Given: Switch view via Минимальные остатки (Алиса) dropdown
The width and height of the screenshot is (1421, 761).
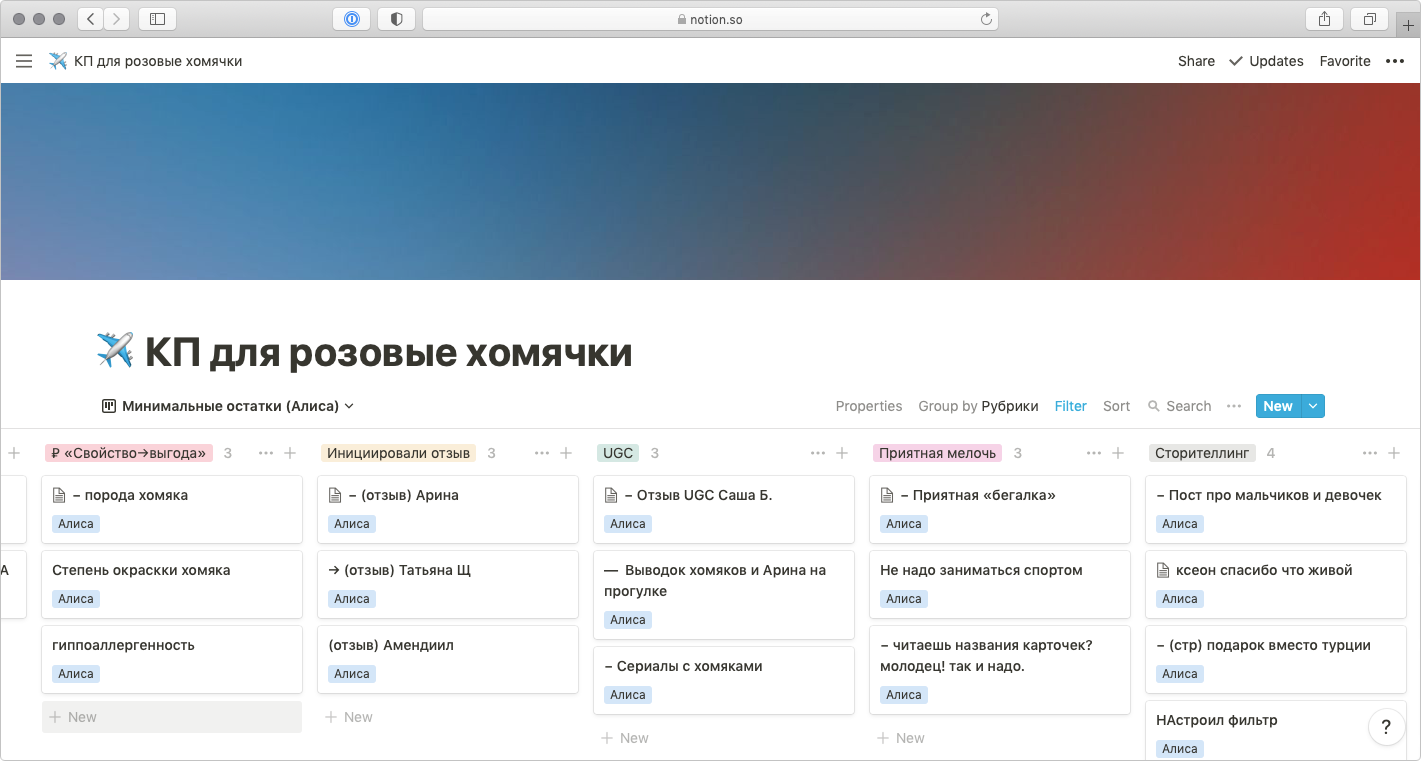Looking at the screenshot, I should [228, 406].
